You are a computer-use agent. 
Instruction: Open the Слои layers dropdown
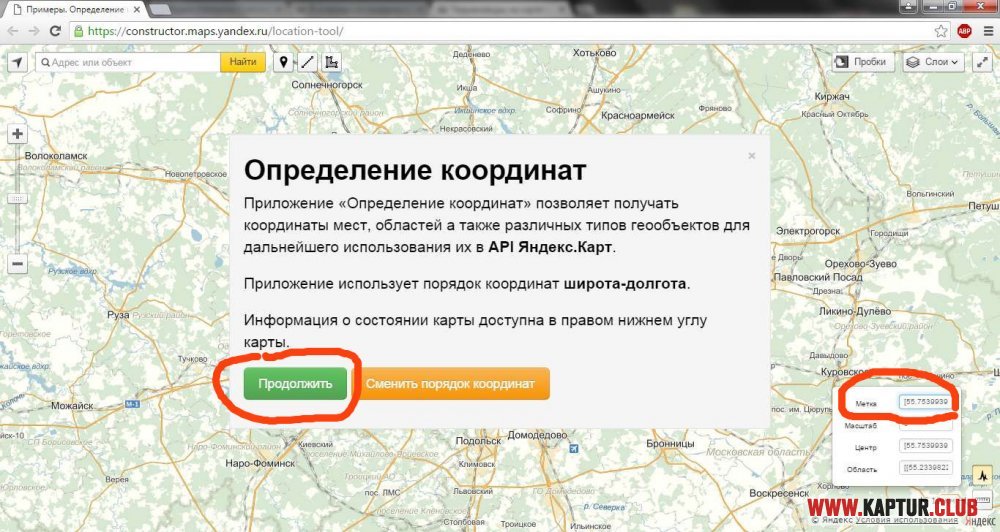coord(934,62)
